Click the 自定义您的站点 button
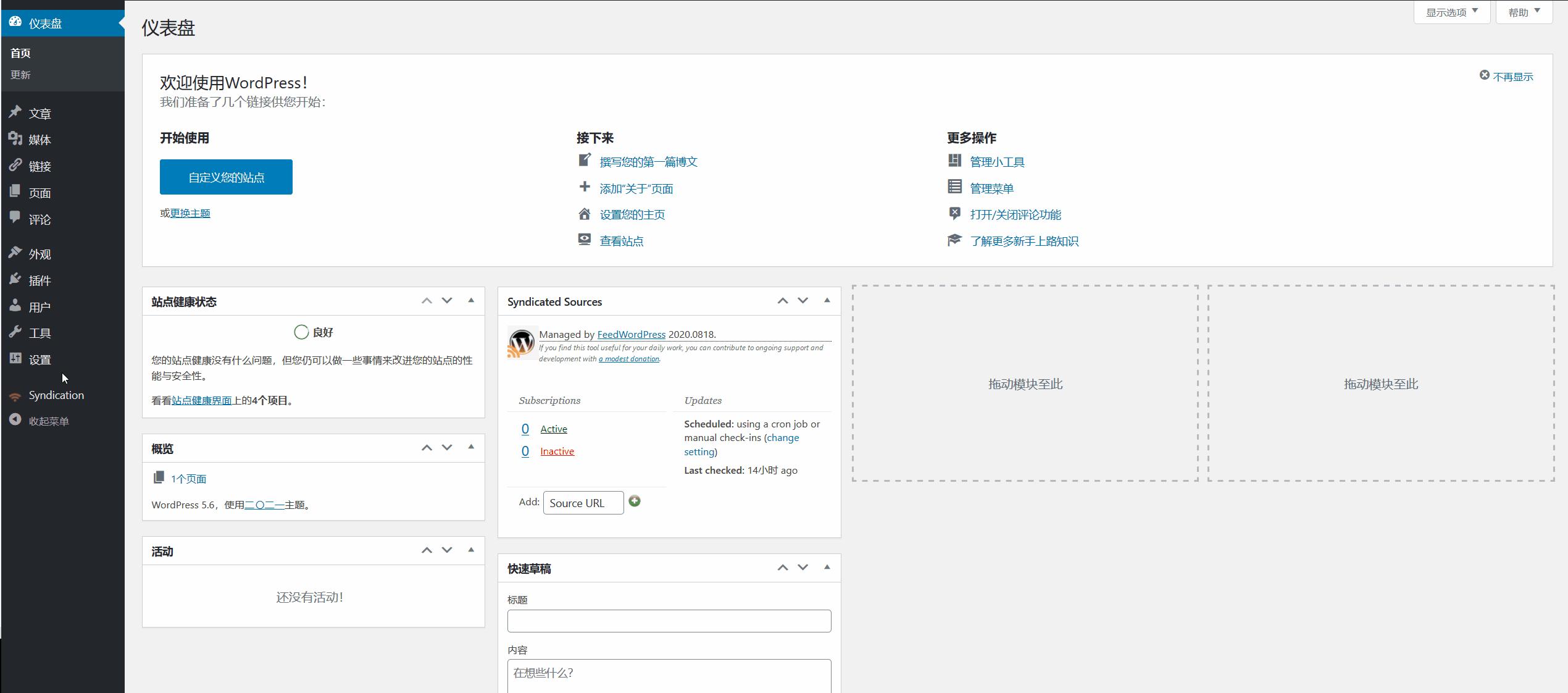The height and width of the screenshot is (693, 1568). (x=226, y=177)
